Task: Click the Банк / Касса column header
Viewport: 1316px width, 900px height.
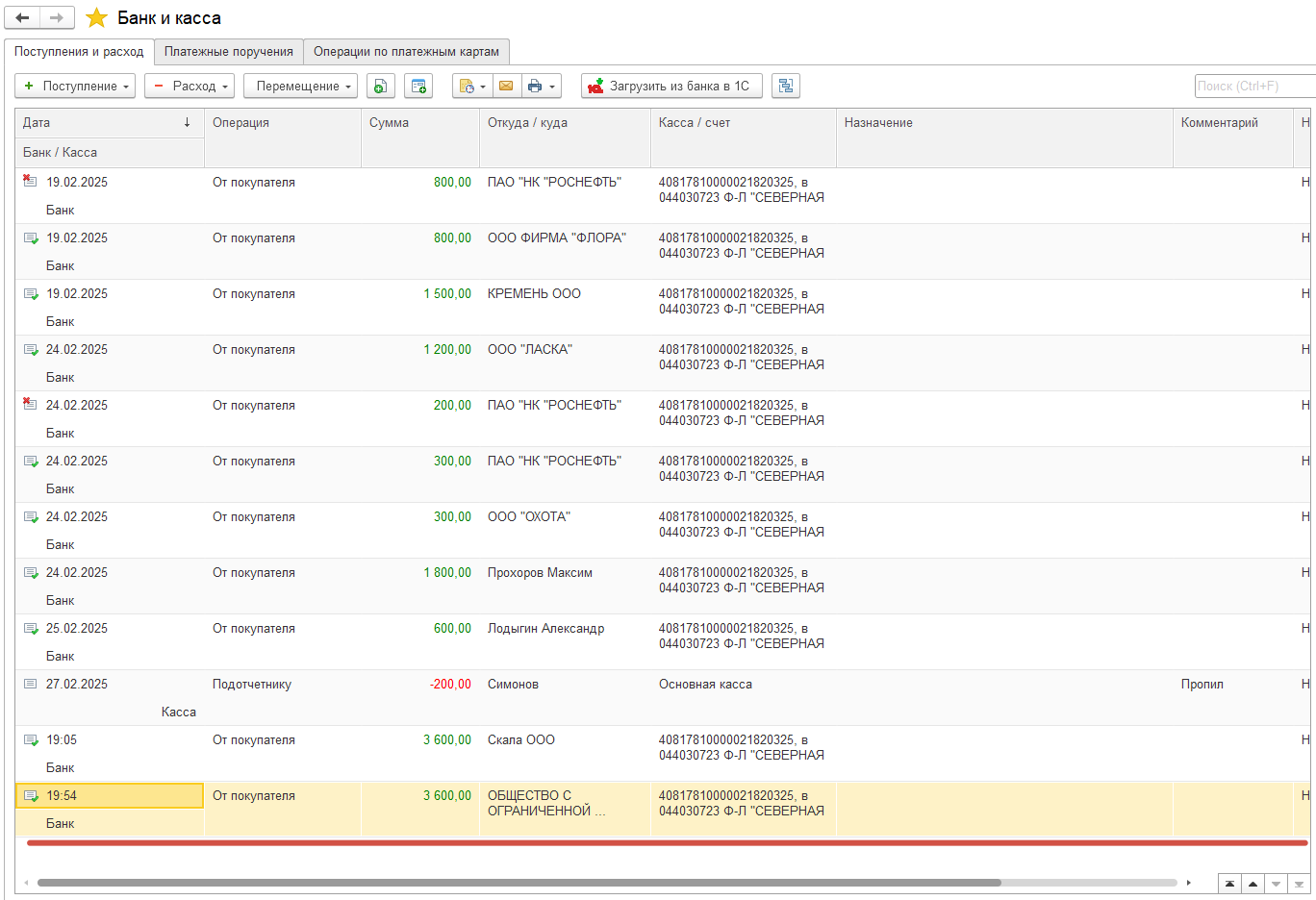Action: click(x=110, y=153)
